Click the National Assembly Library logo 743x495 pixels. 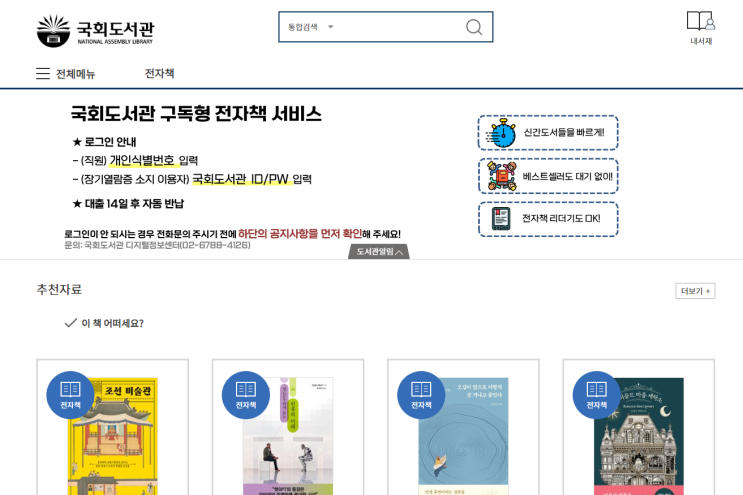click(95, 31)
